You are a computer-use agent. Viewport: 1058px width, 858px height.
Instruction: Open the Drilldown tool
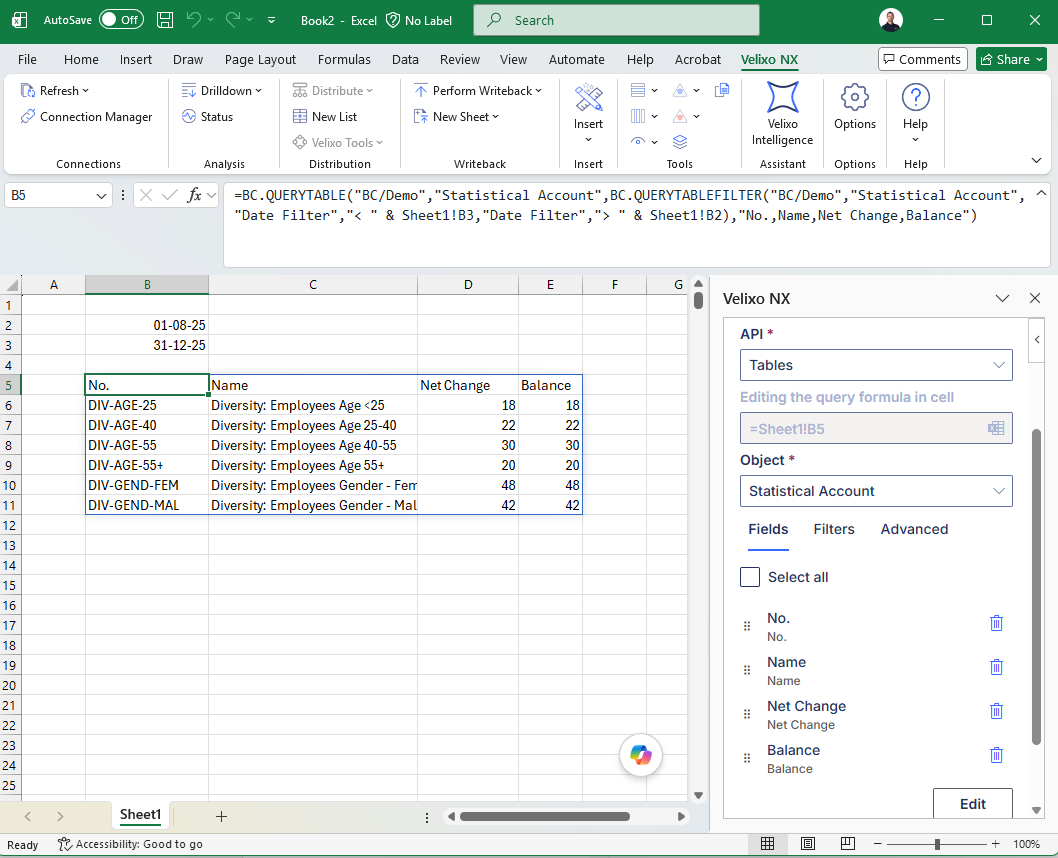pos(221,90)
